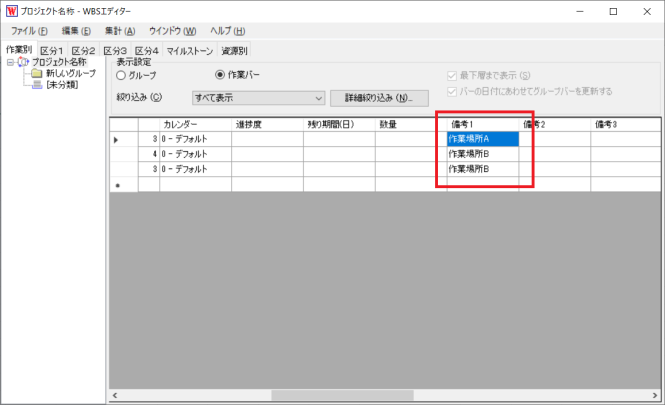Click the horizontal scrollbar thumb

342,396
